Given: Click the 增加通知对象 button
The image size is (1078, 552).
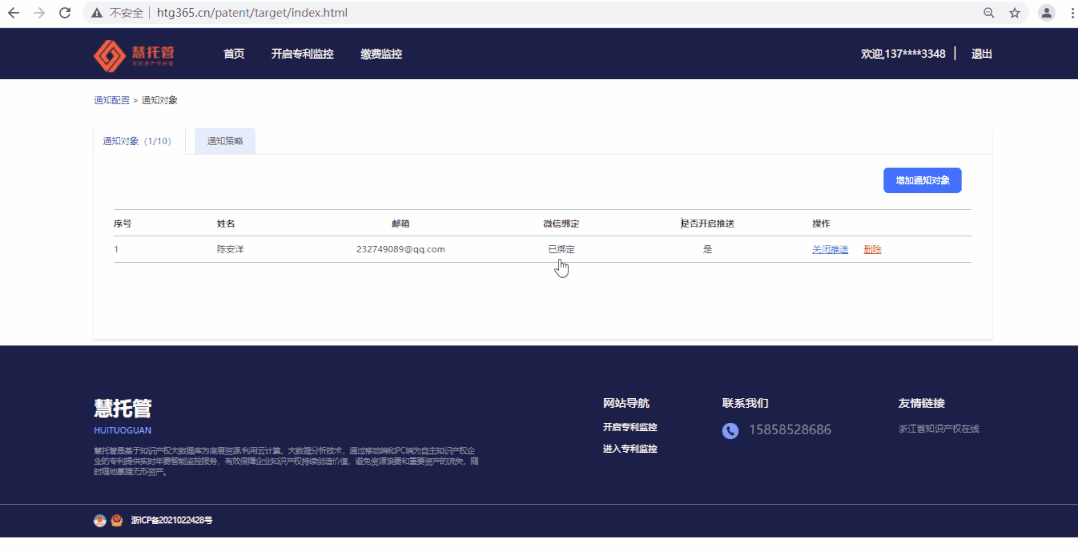Looking at the screenshot, I should pos(922,180).
